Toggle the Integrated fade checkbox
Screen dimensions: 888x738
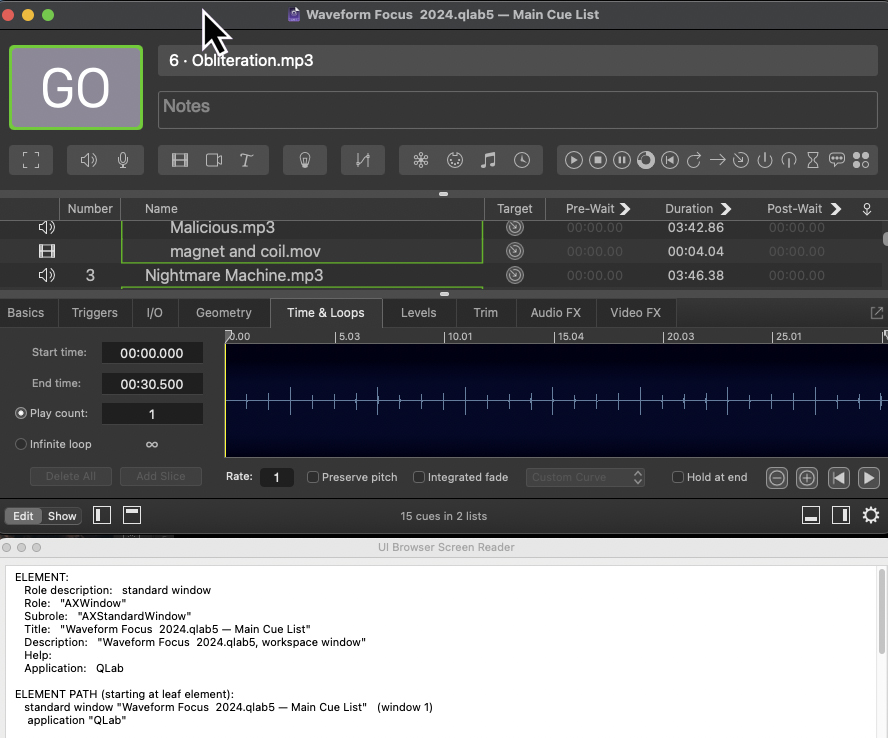tap(419, 478)
